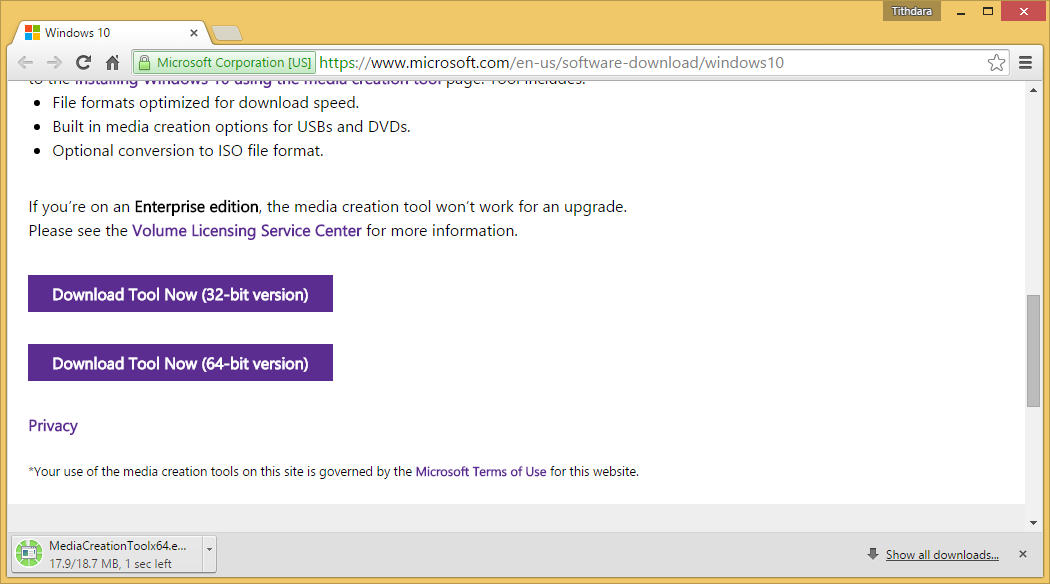Close the Windows 10 tab
The height and width of the screenshot is (584, 1050).
pyautogui.click(x=194, y=33)
